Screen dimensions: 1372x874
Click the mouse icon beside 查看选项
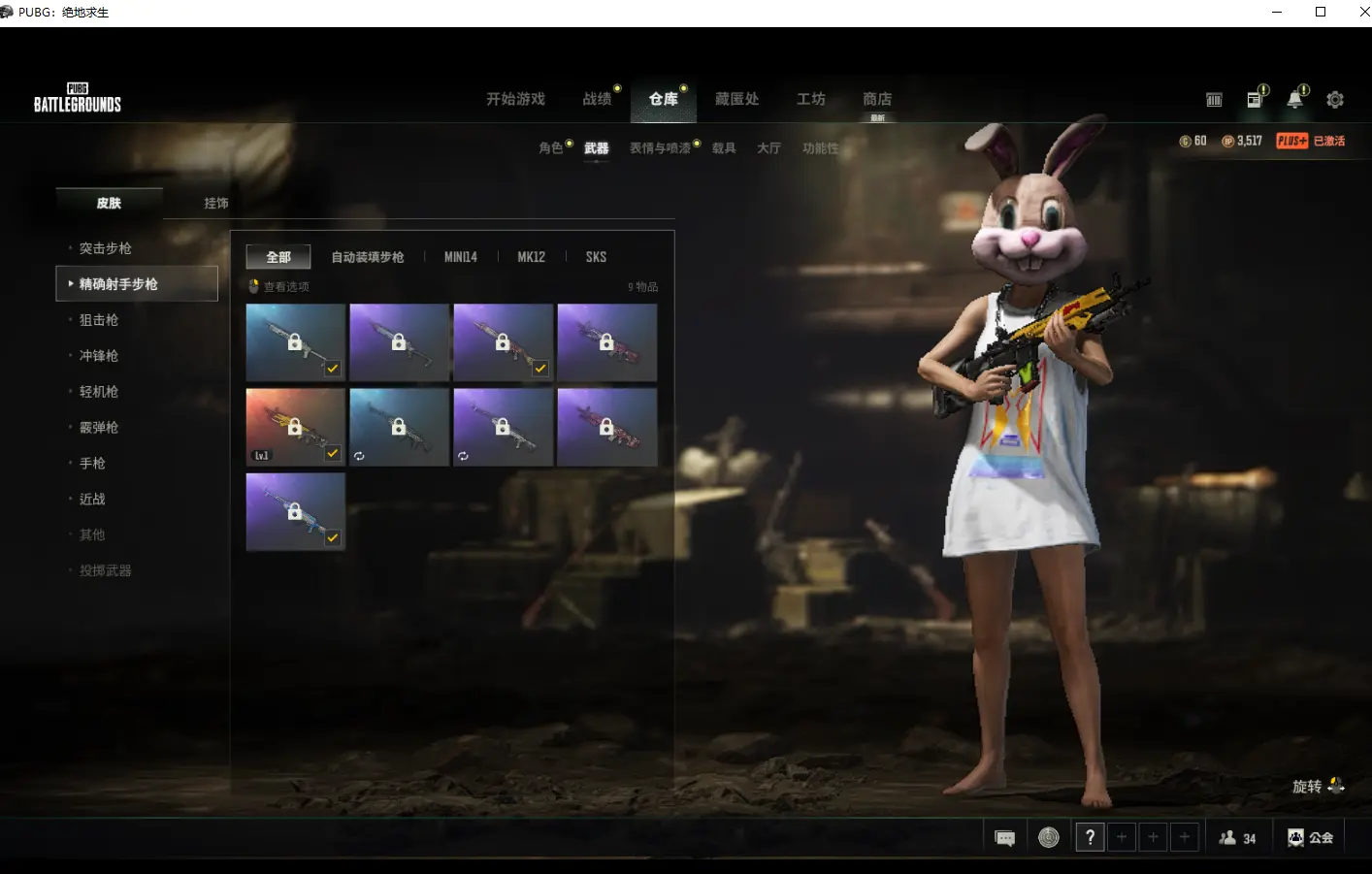click(x=254, y=286)
